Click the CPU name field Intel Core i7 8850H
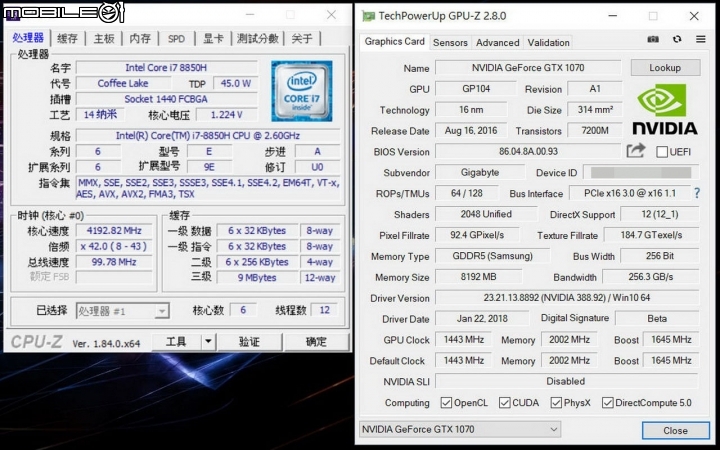Image resolution: width=720 pixels, height=450 pixels. [x=166, y=68]
